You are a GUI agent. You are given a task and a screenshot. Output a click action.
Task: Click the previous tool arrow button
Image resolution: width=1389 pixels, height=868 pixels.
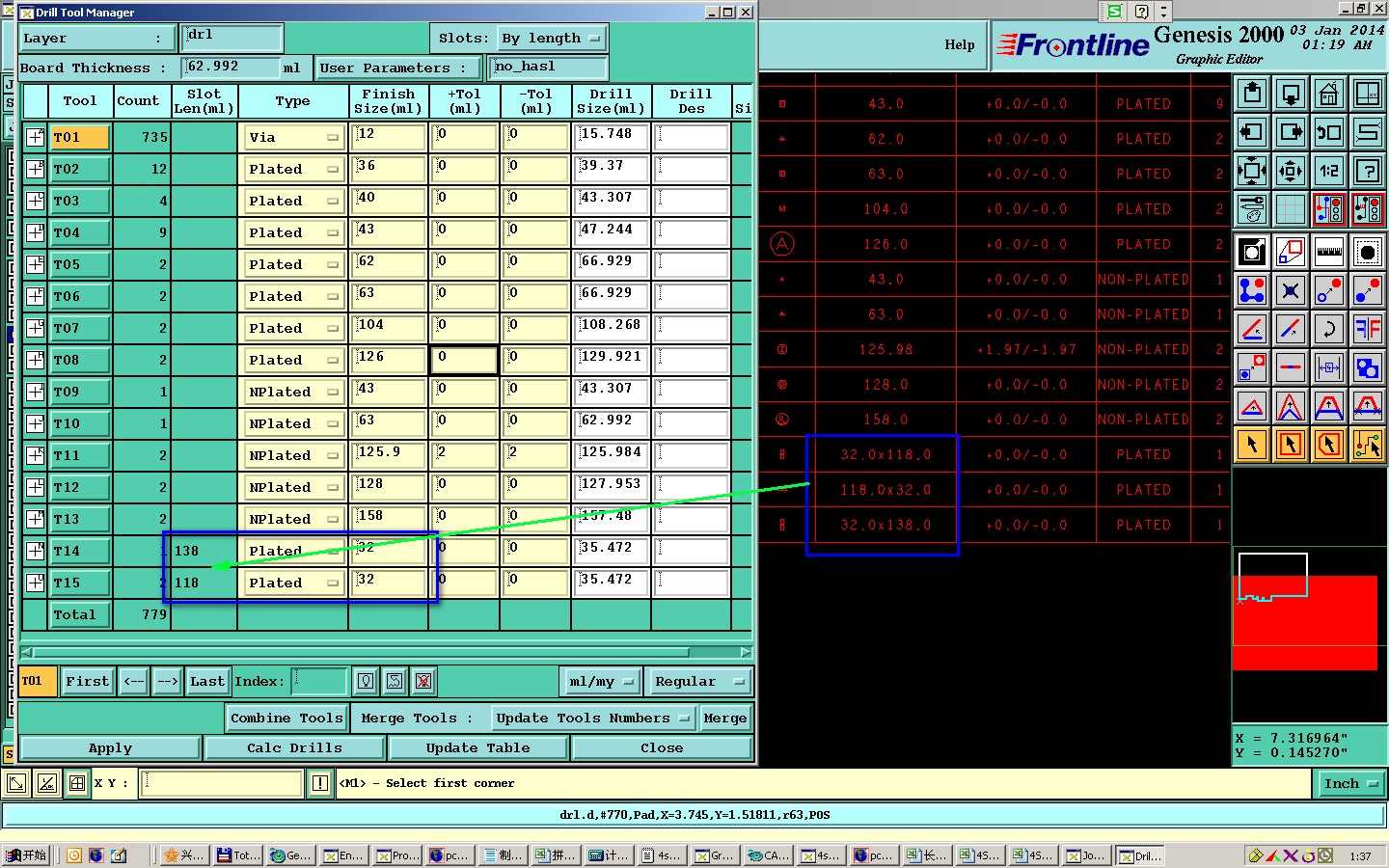[x=134, y=681]
